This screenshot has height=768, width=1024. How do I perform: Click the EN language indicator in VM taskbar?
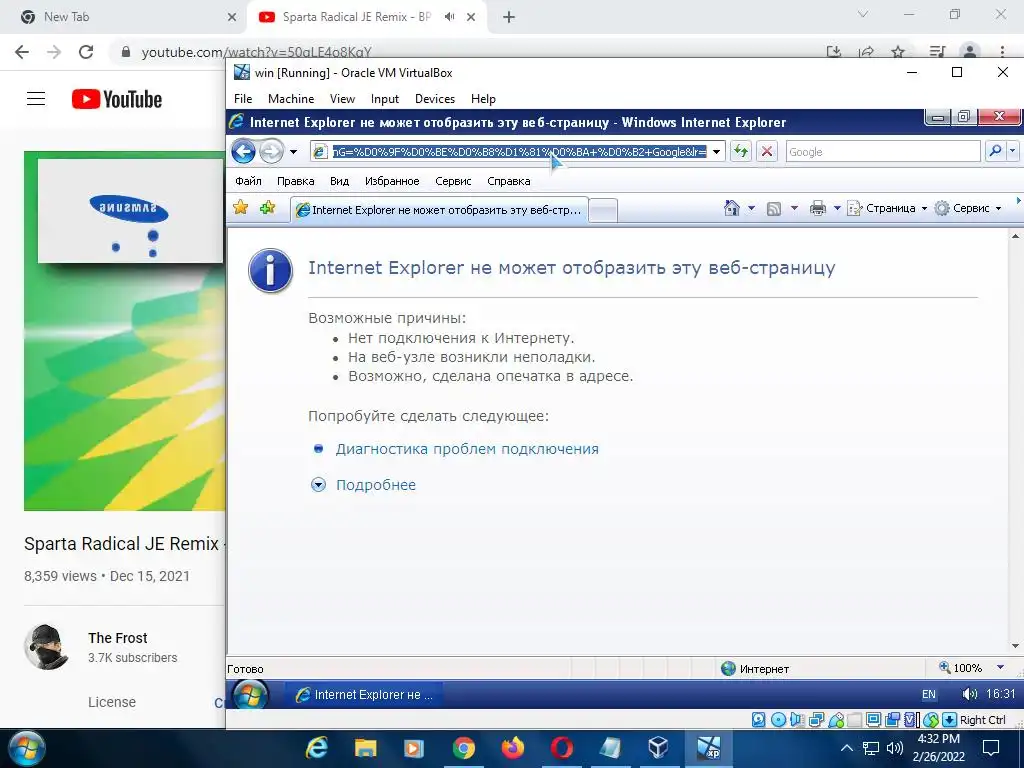tap(929, 694)
